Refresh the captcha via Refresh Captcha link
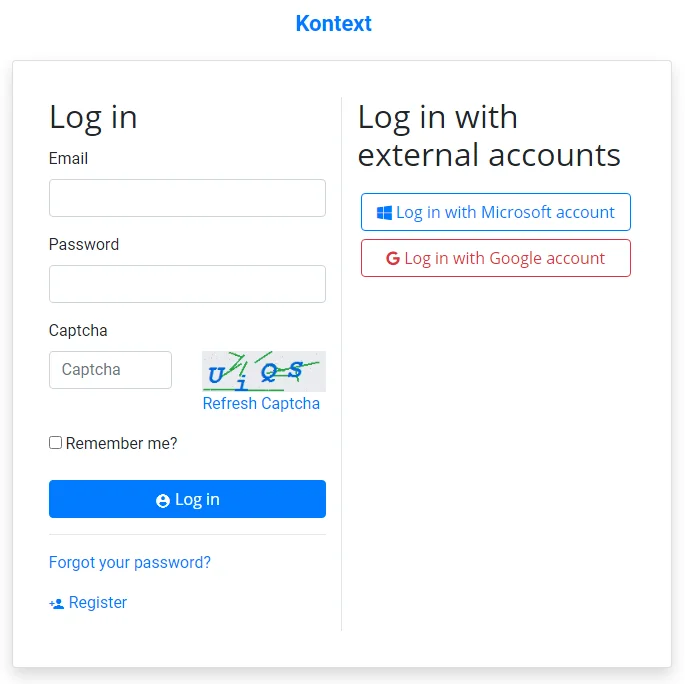The width and height of the screenshot is (685, 684). point(261,404)
